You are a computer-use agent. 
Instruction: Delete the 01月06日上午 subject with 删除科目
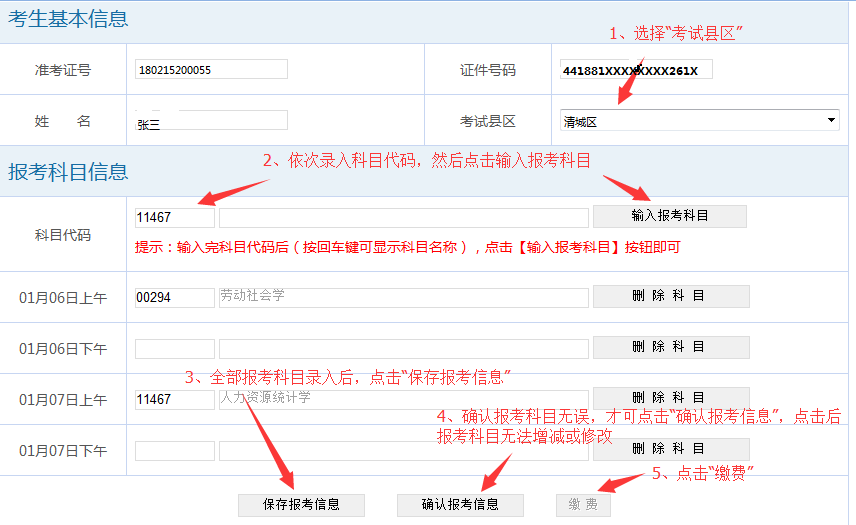pos(671,296)
